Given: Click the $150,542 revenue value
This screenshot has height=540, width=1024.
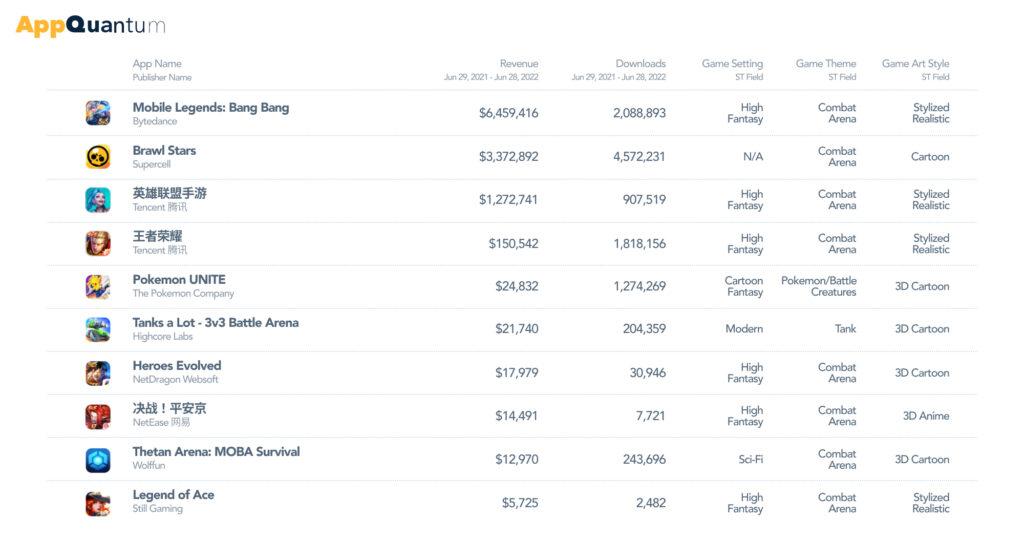Looking at the screenshot, I should [513, 244].
